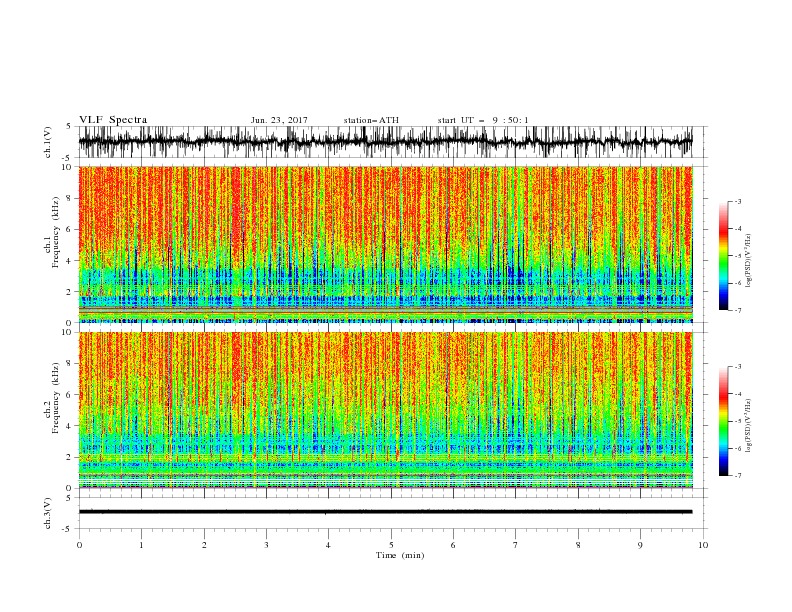Click time axis tick label "2"
The image size is (792, 612).
coord(204,545)
